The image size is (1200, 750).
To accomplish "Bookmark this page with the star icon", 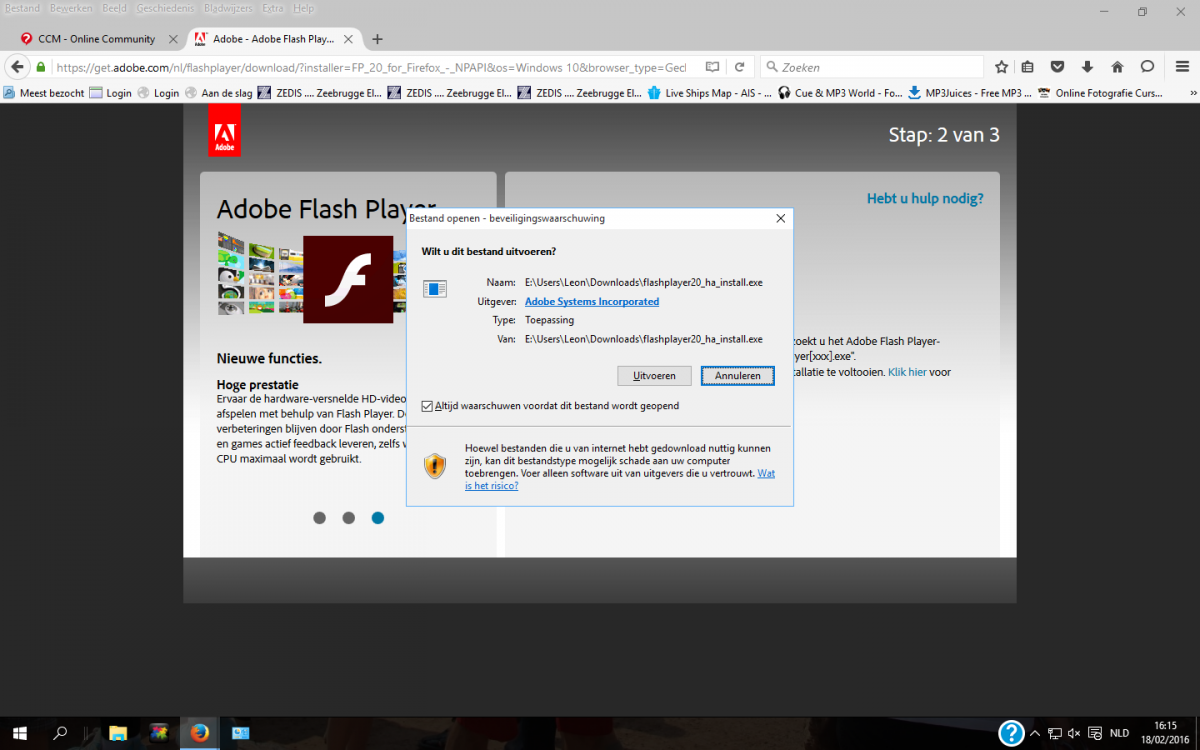I will [1002, 67].
